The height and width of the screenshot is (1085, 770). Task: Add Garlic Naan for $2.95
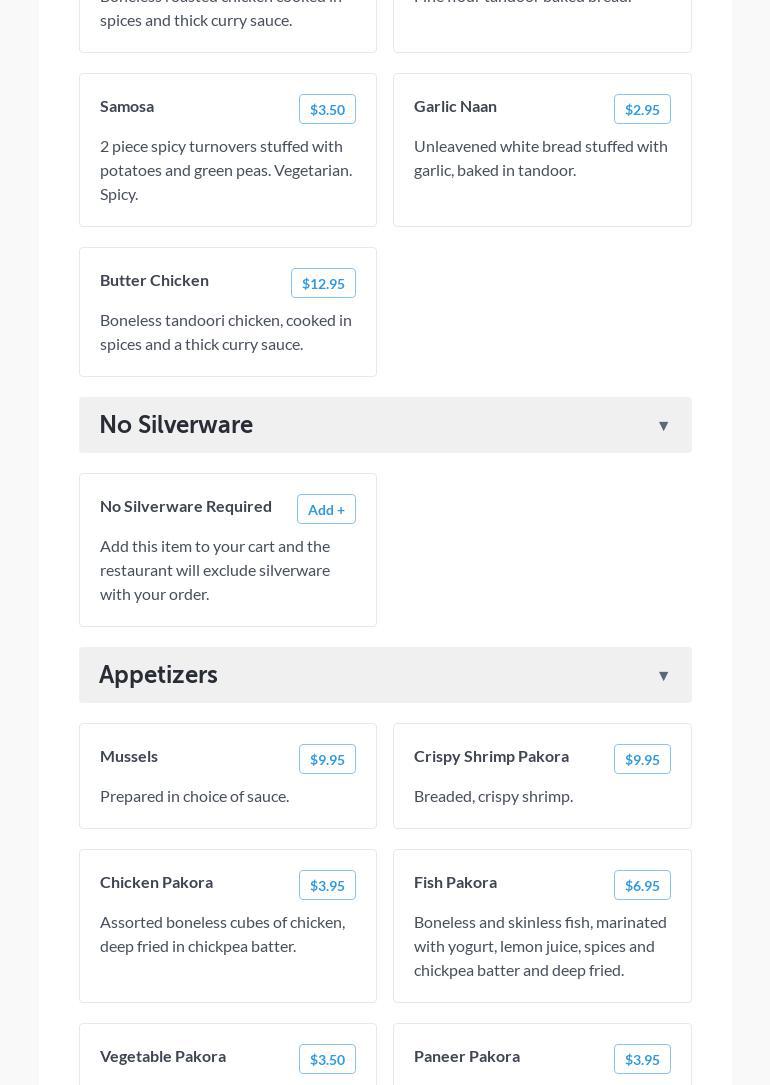tap(642, 110)
